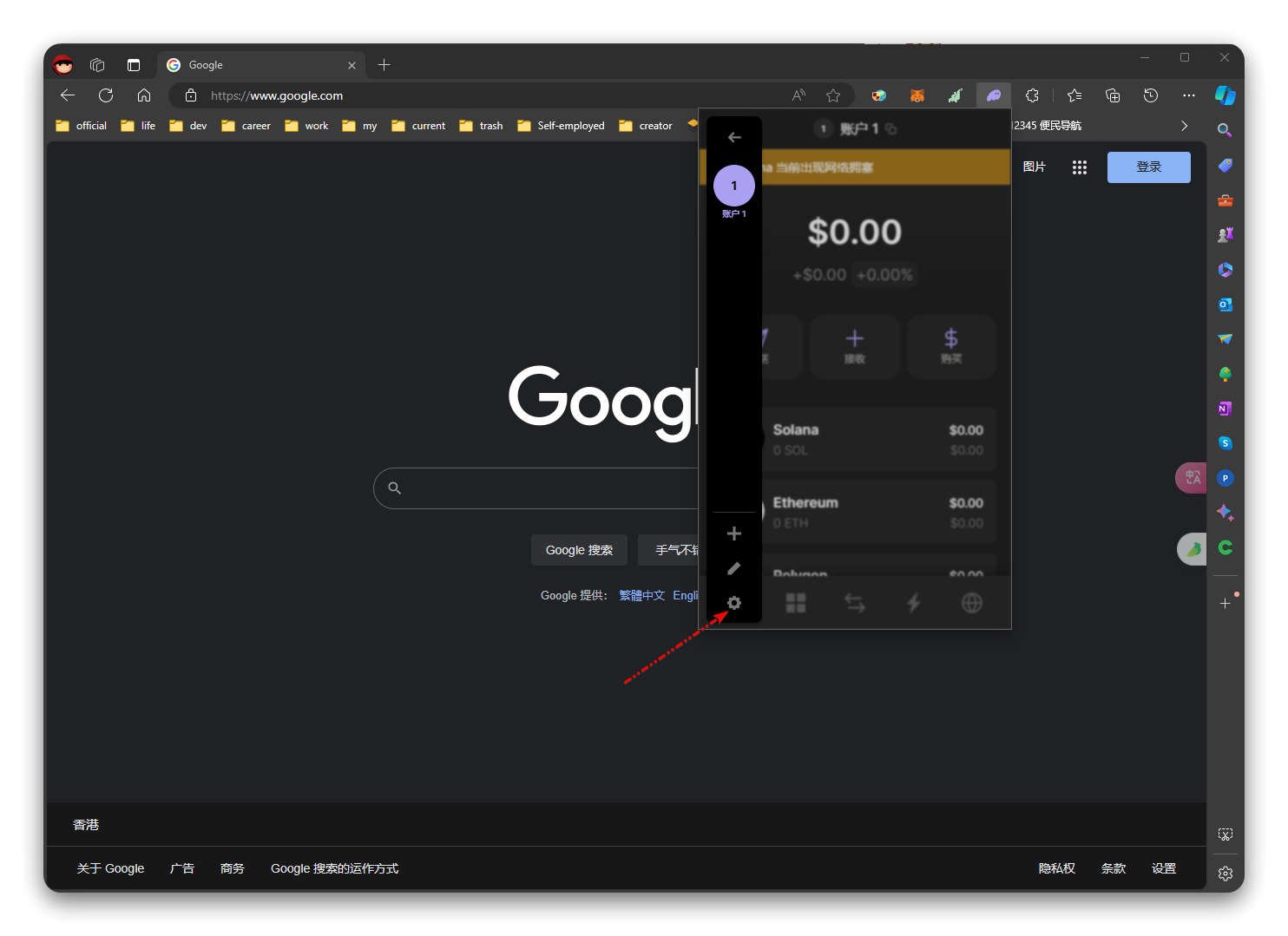This screenshot has width=1288, height=936.
Task: Open Phantom wallet settings gear icon
Action: click(x=734, y=603)
